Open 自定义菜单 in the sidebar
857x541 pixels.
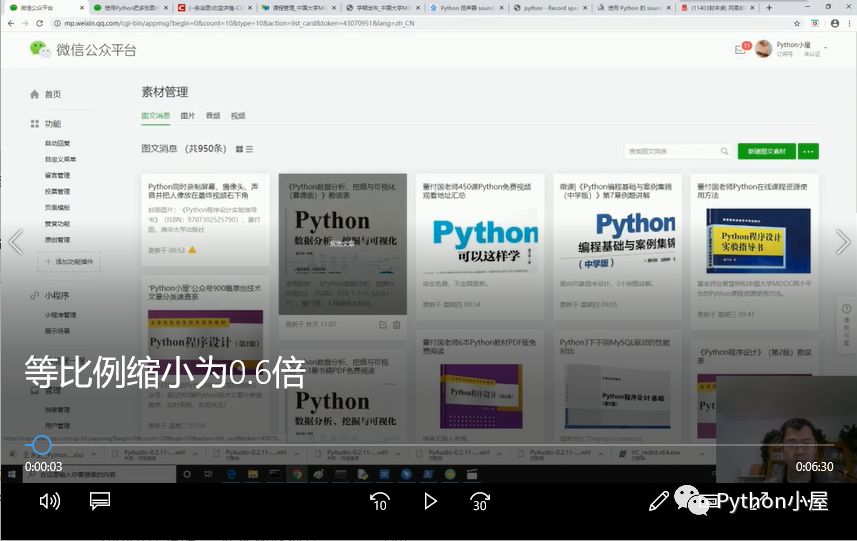click(61, 159)
